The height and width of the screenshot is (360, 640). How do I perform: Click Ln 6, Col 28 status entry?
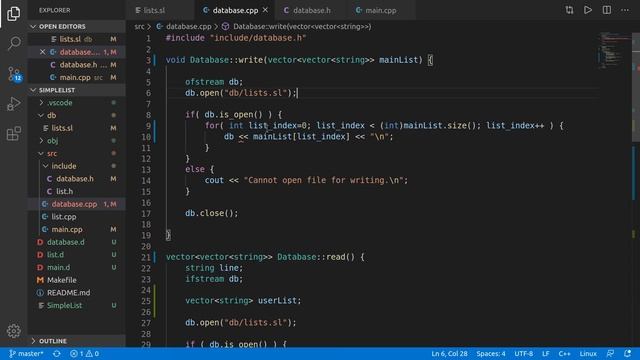click(449, 353)
